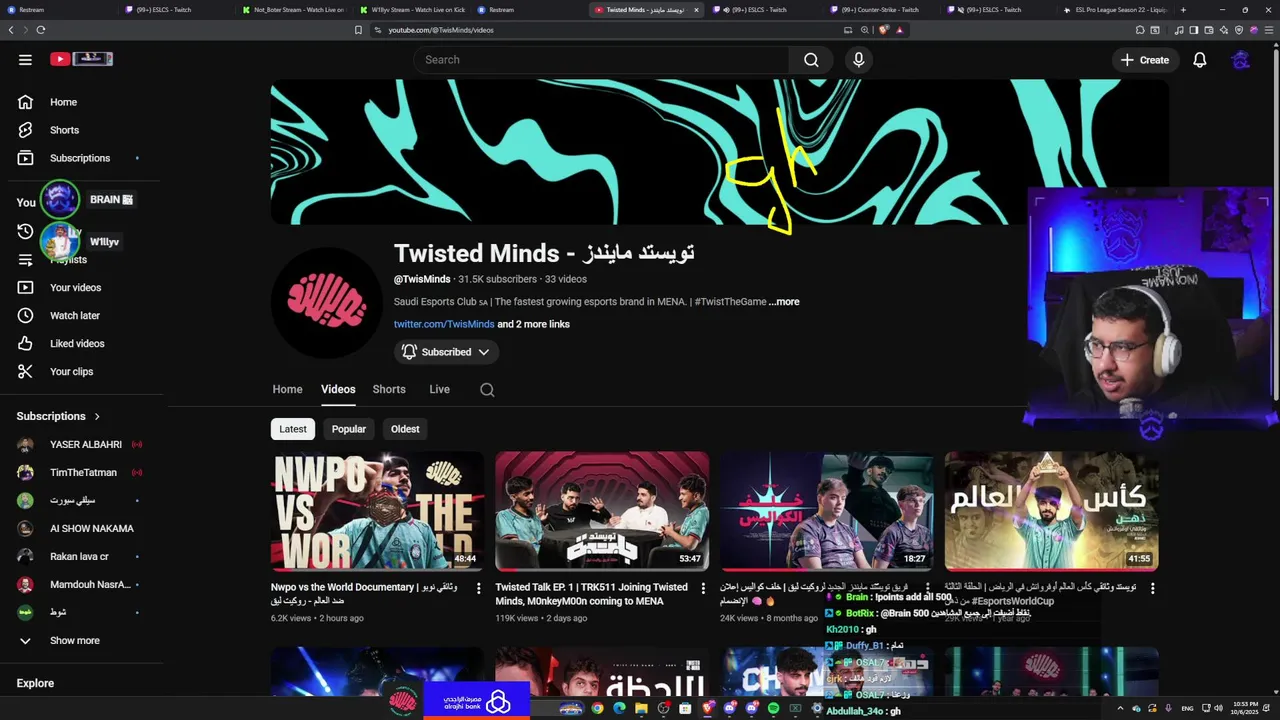
Task: Open Spotify from the taskbar
Action: (x=773, y=709)
